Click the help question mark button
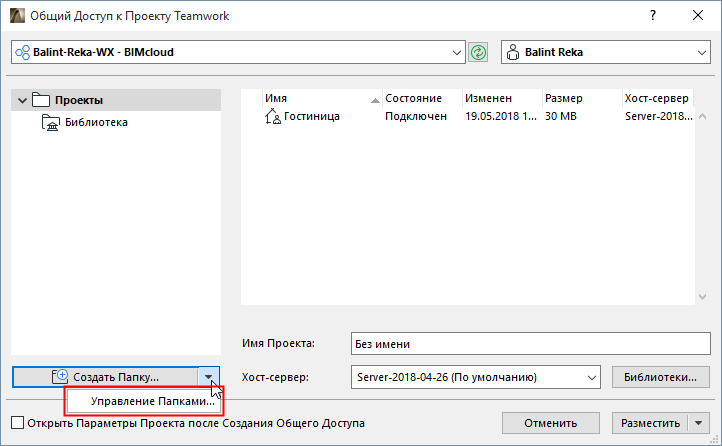The width and height of the screenshot is (722, 446). pos(652,15)
